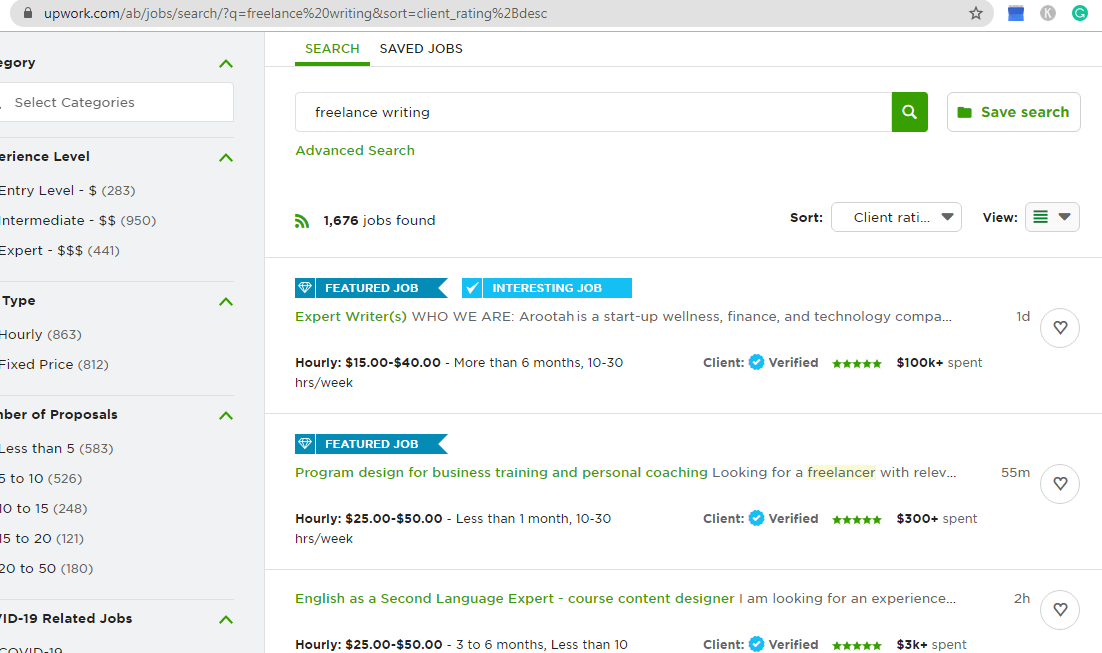The width and height of the screenshot is (1102, 653).
Task: Click verified badge for Expert Writer(s) client
Action: 756,363
